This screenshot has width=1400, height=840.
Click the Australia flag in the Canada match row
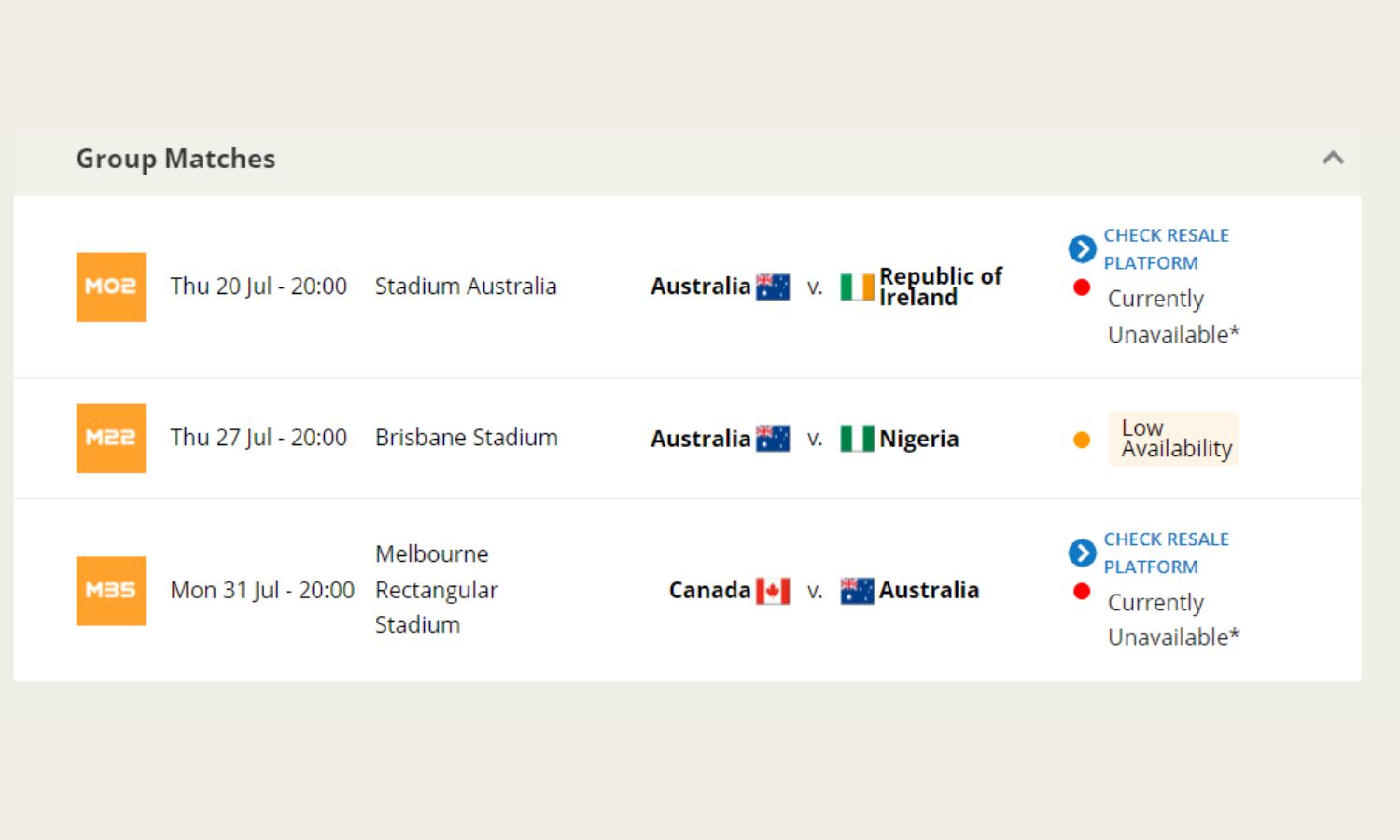858,590
